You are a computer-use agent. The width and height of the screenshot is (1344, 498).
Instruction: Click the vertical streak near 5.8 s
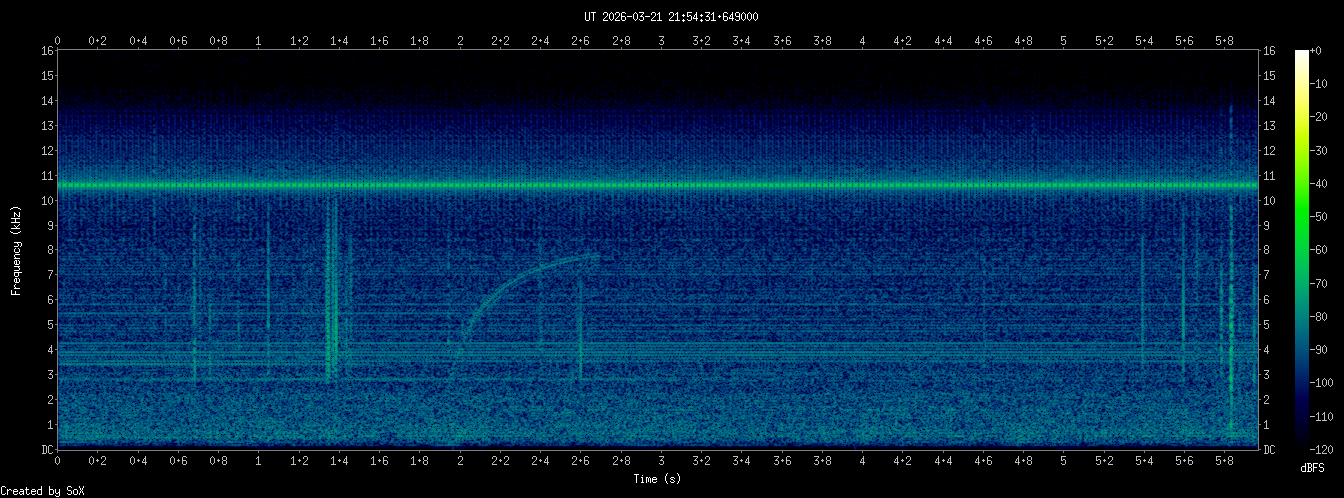pyautogui.click(x=1231, y=300)
